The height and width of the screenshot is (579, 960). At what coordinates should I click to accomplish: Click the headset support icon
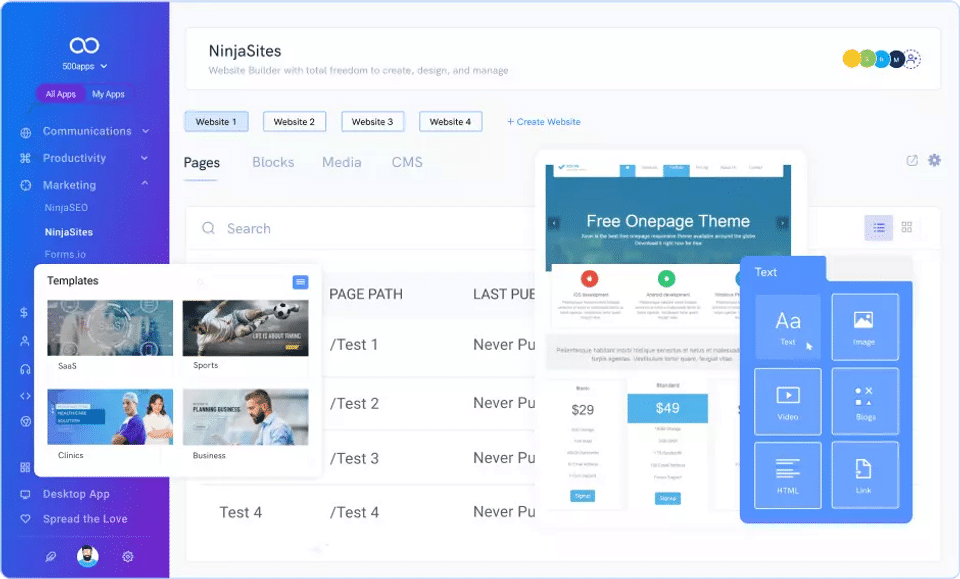coord(25,369)
